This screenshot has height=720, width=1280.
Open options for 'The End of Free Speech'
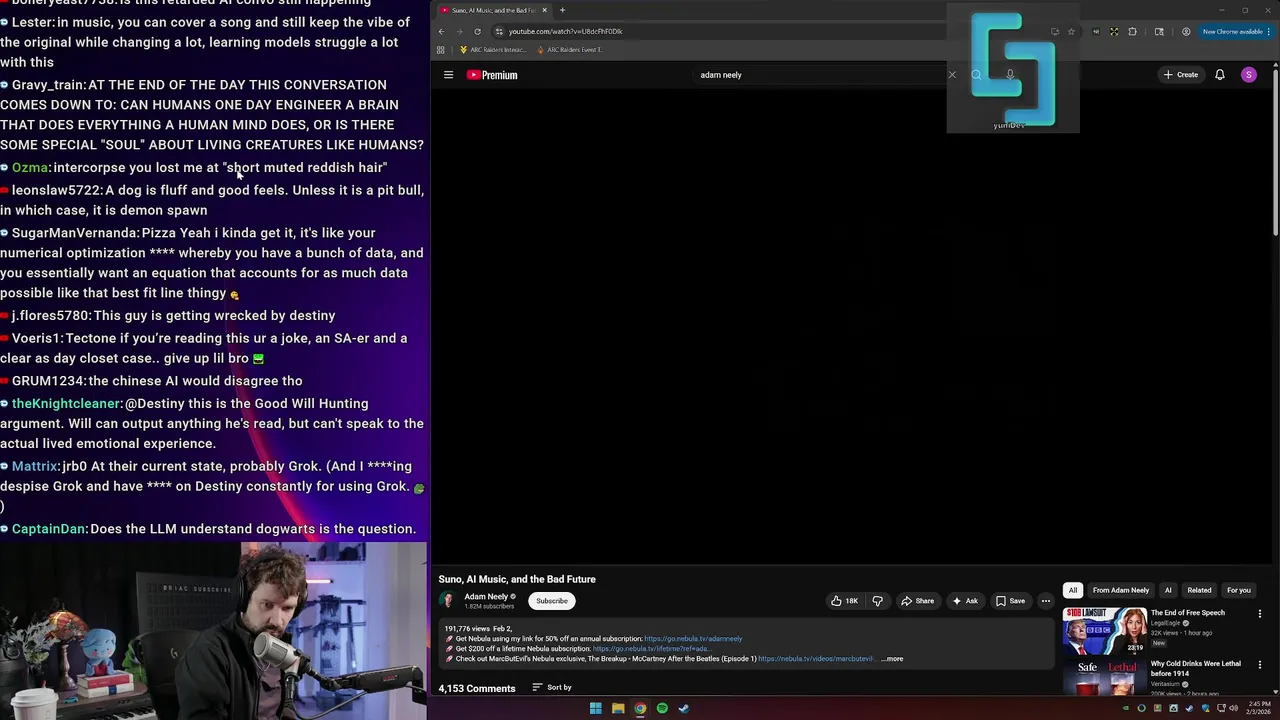[1259, 614]
